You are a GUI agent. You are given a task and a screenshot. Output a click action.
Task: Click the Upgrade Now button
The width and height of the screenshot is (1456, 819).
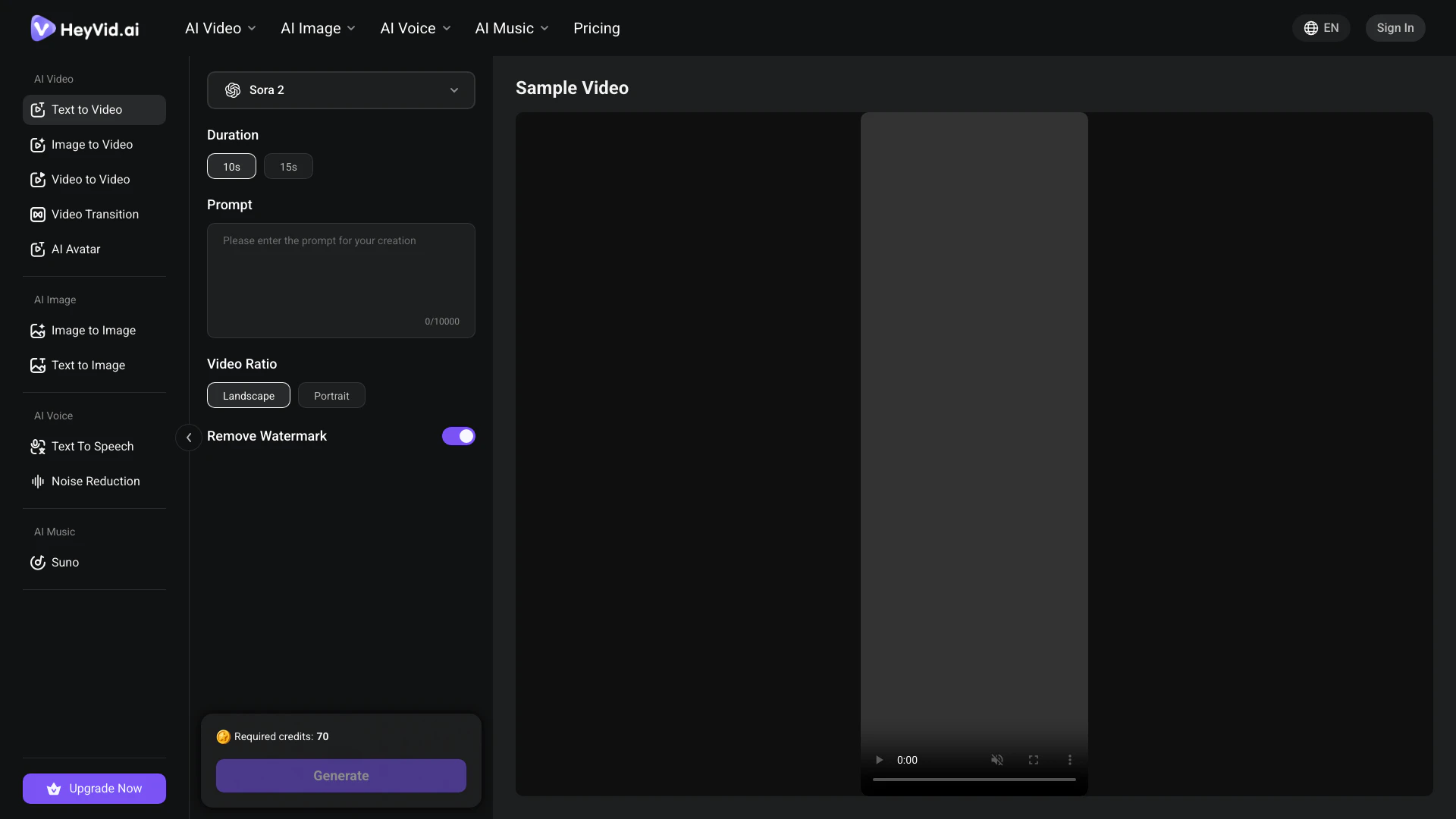(94, 789)
